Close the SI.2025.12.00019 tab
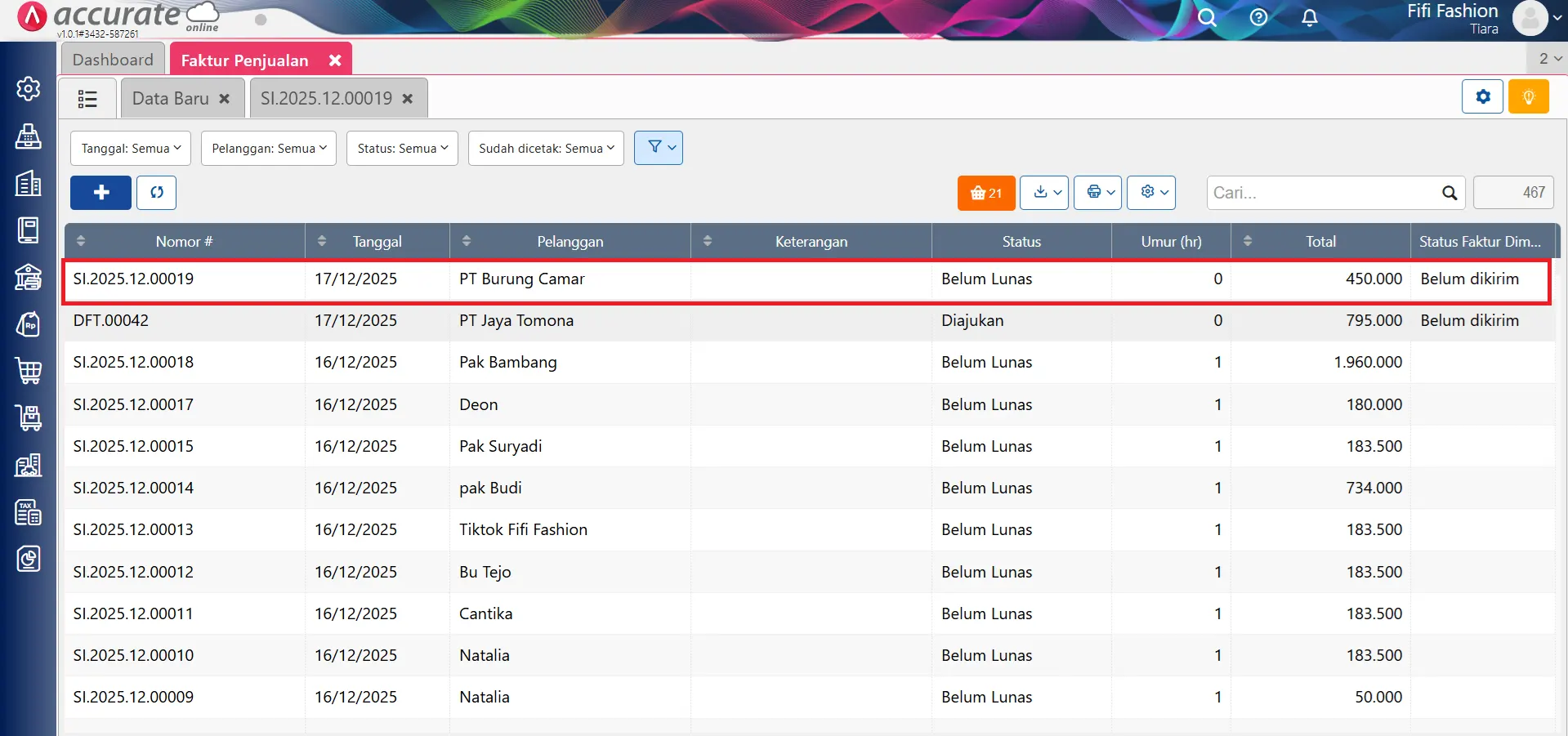Image resolution: width=1568 pixels, height=736 pixels. 408,99
